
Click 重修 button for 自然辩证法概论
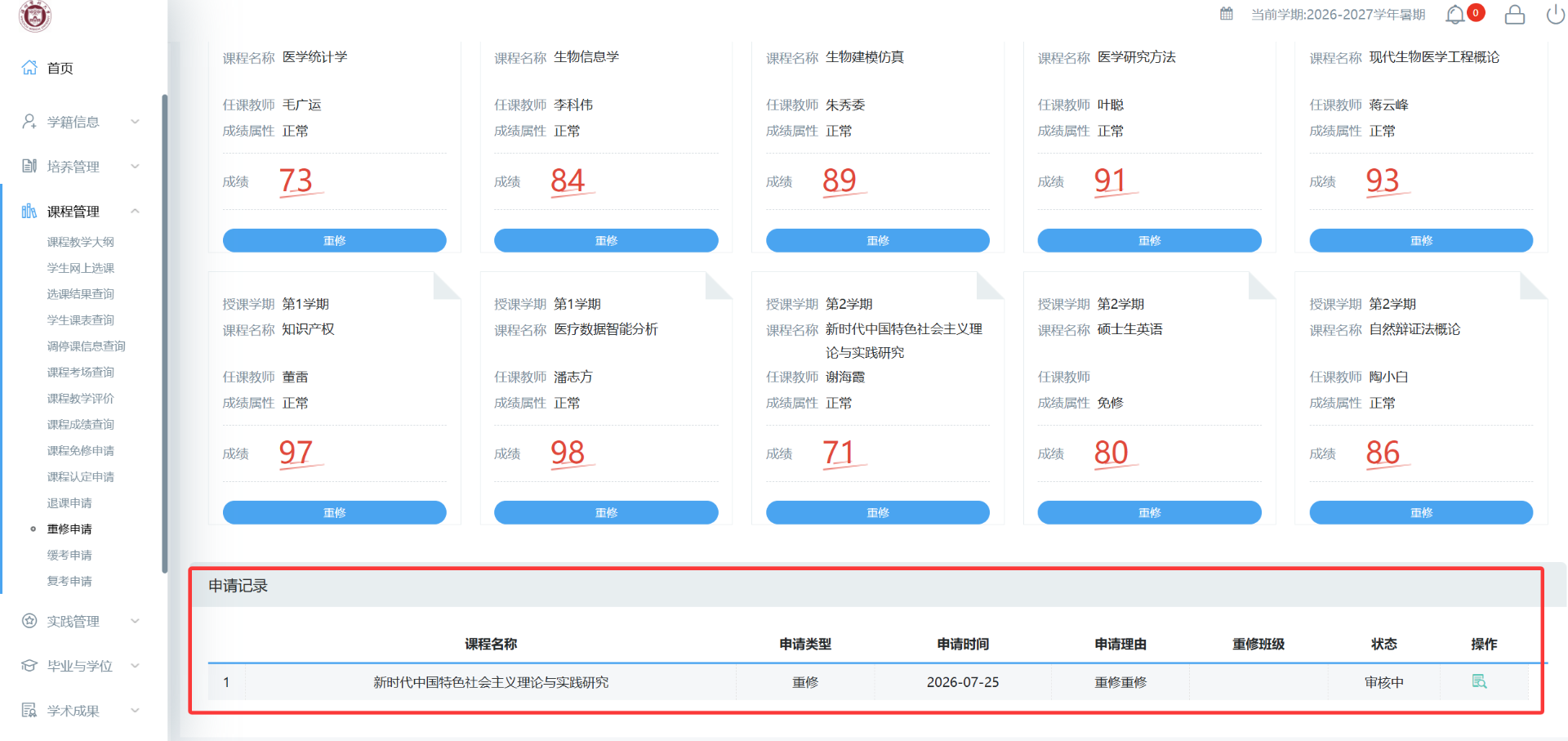coord(1421,512)
